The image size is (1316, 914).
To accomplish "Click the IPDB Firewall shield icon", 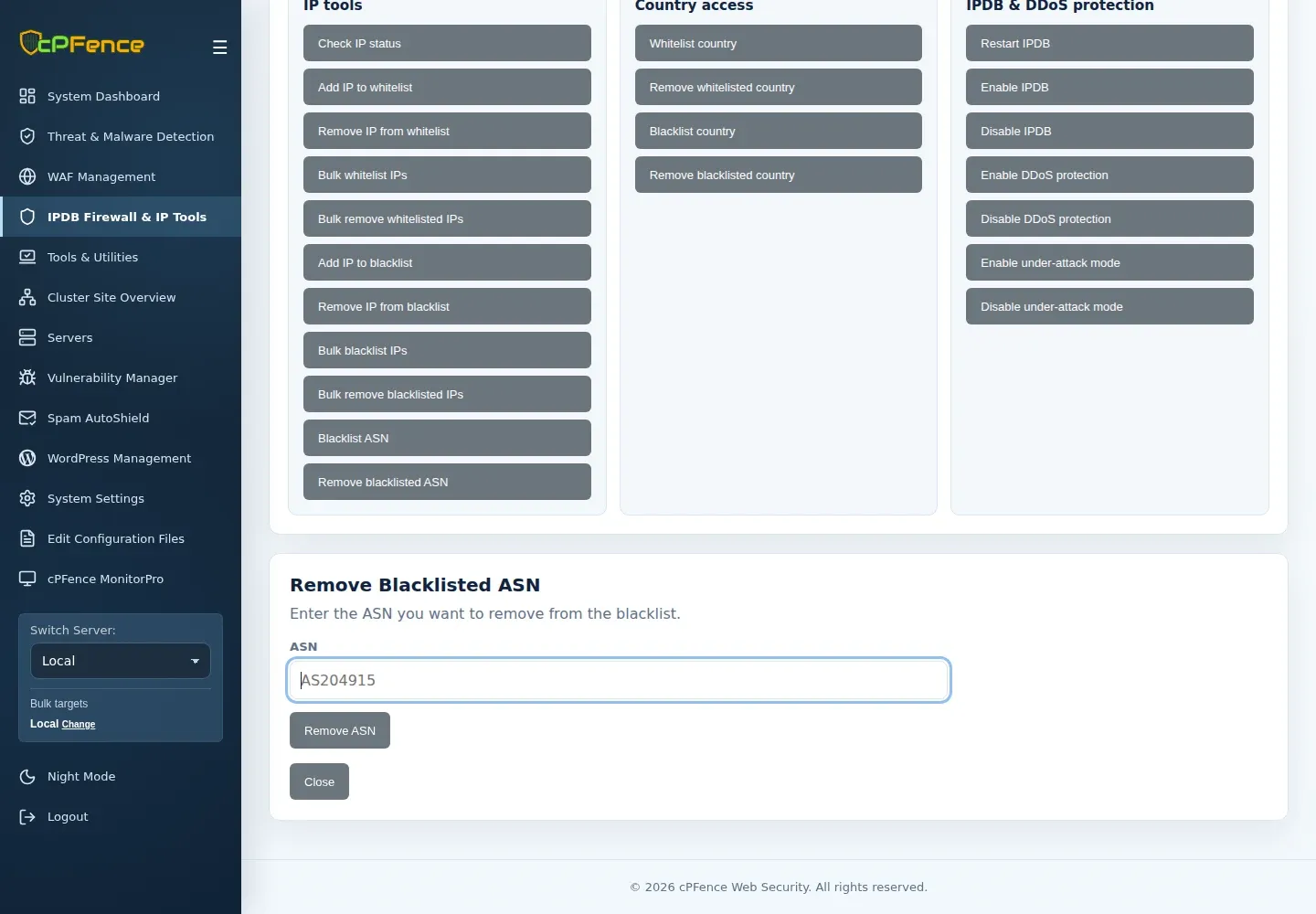I will coord(27,217).
